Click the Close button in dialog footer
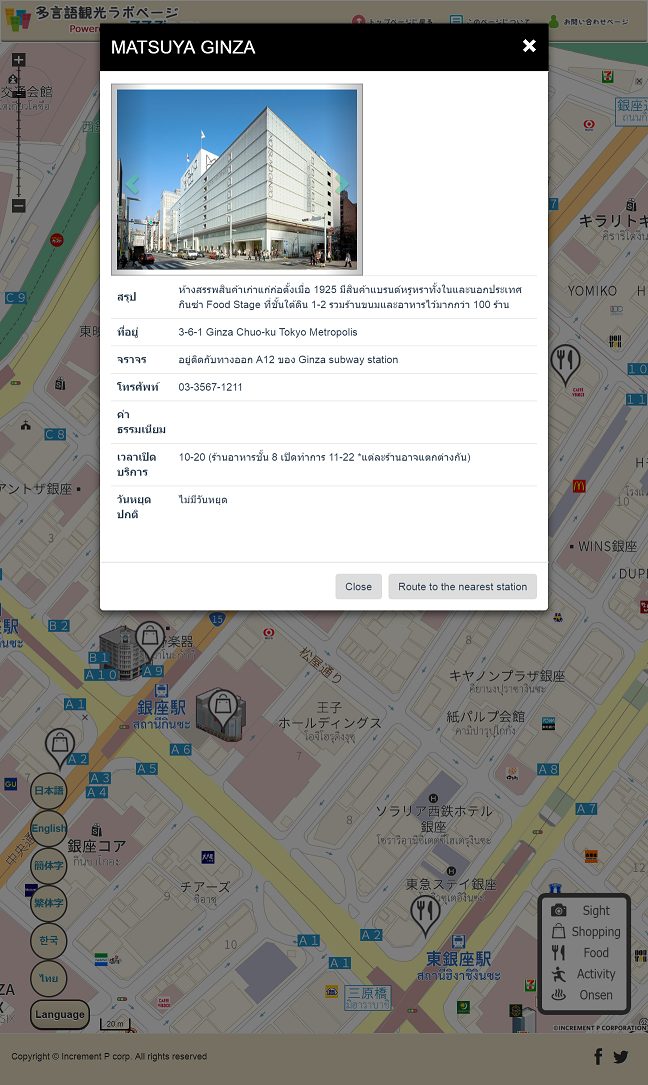This screenshot has width=648, height=1085. pyautogui.click(x=359, y=586)
